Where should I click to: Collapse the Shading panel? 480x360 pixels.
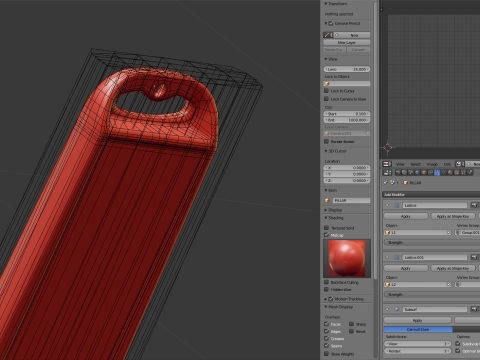click(326, 218)
